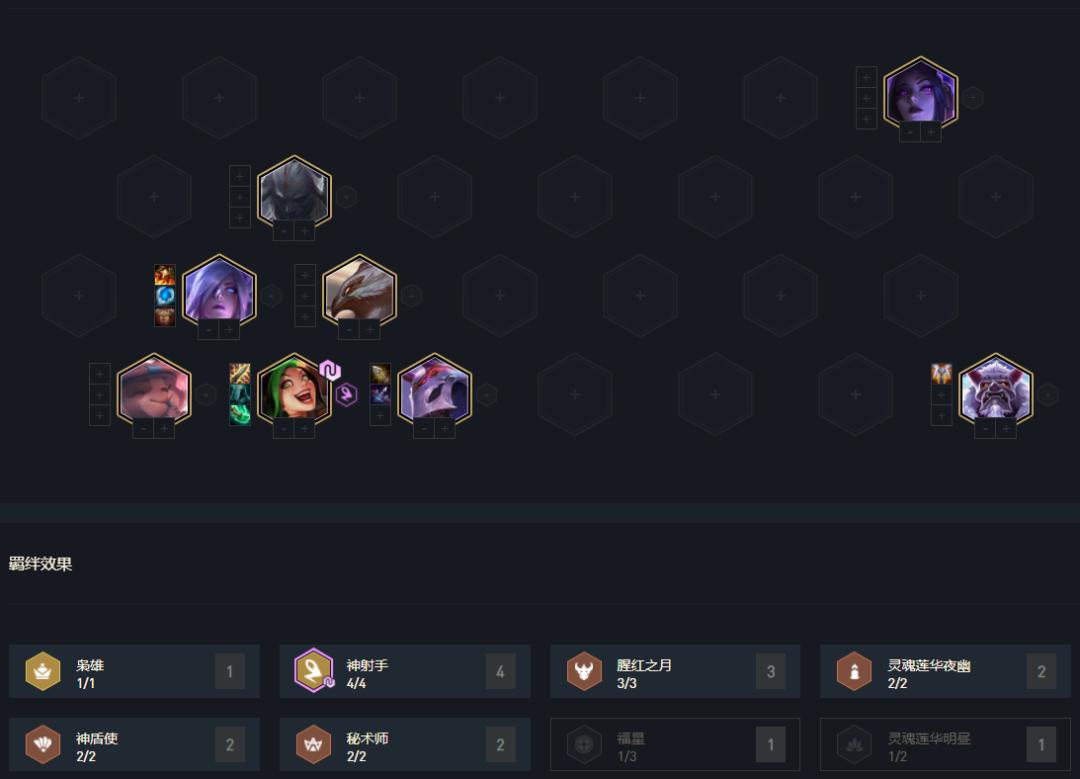
Task: Select the eagle-headed champion portrait
Action: [360, 291]
